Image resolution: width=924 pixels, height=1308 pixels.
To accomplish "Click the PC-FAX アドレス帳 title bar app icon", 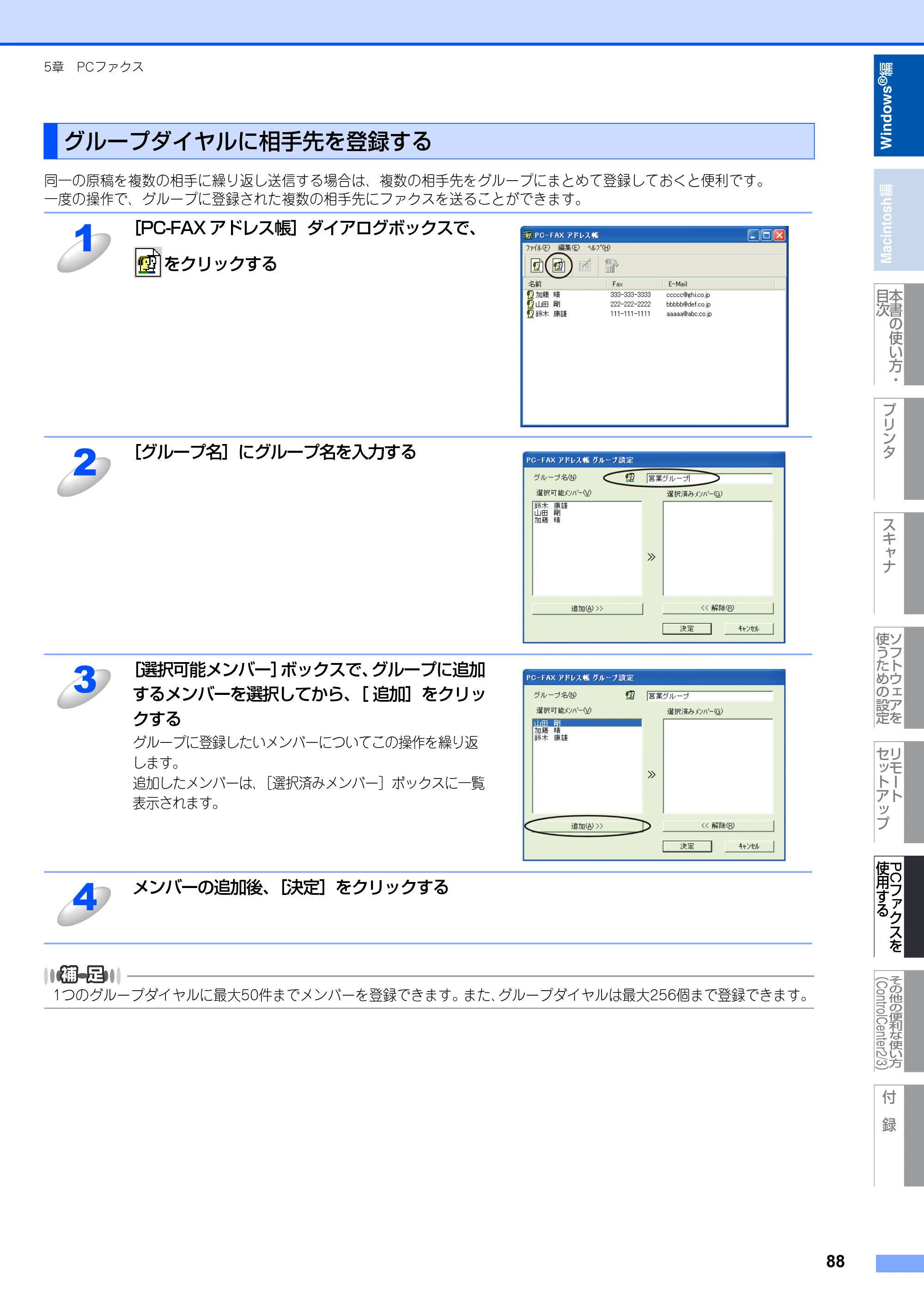I will click(x=528, y=235).
